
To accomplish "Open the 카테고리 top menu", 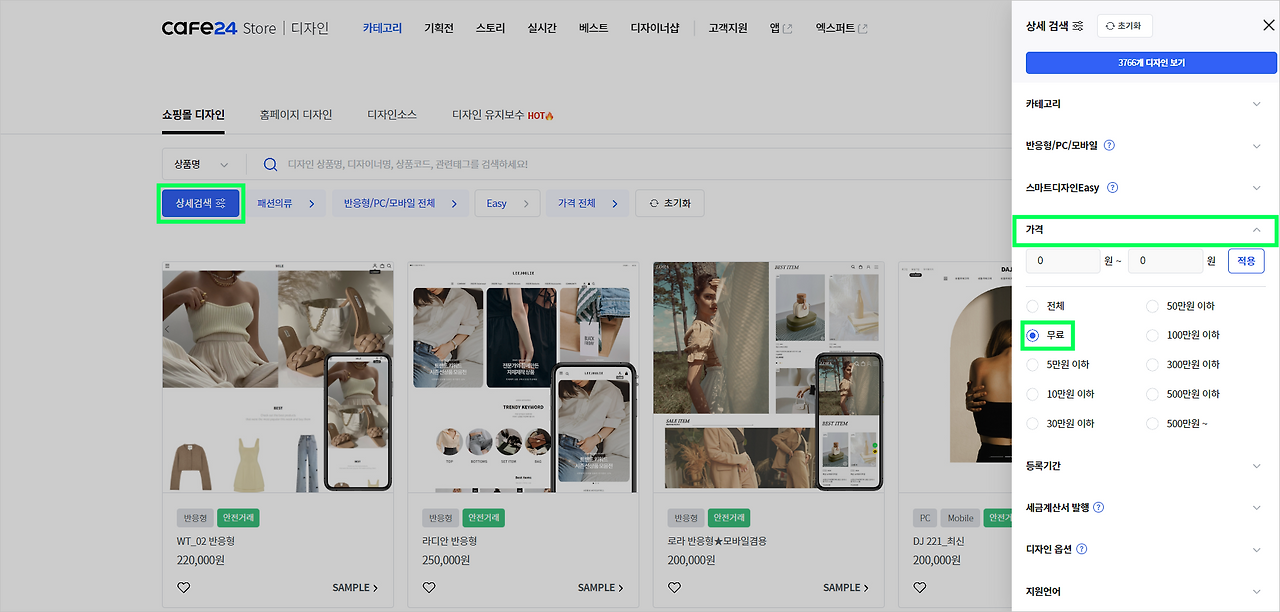I will tap(382, 28).
